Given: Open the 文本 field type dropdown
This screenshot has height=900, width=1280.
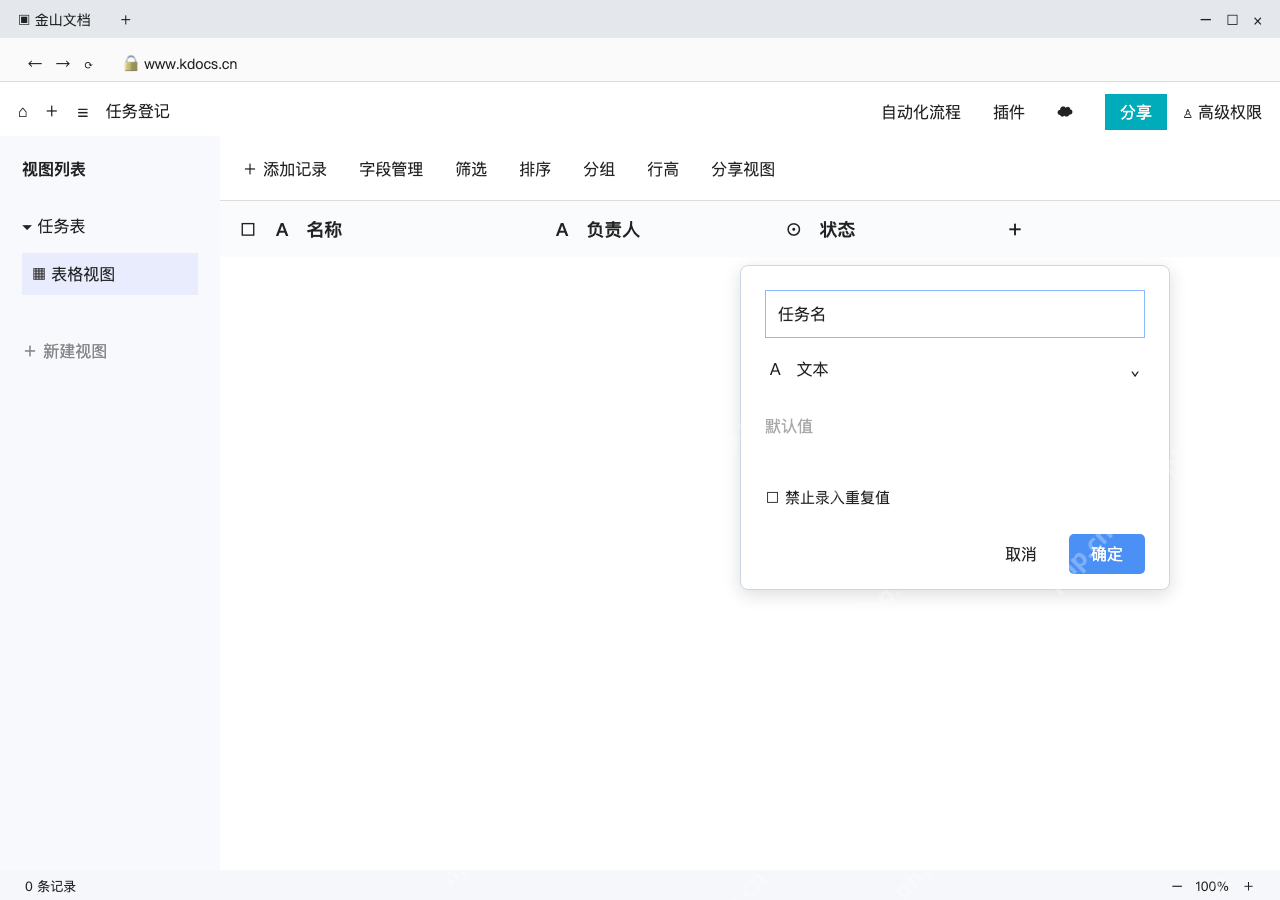Looking at the screenshot, I should (x=955, y=370).
